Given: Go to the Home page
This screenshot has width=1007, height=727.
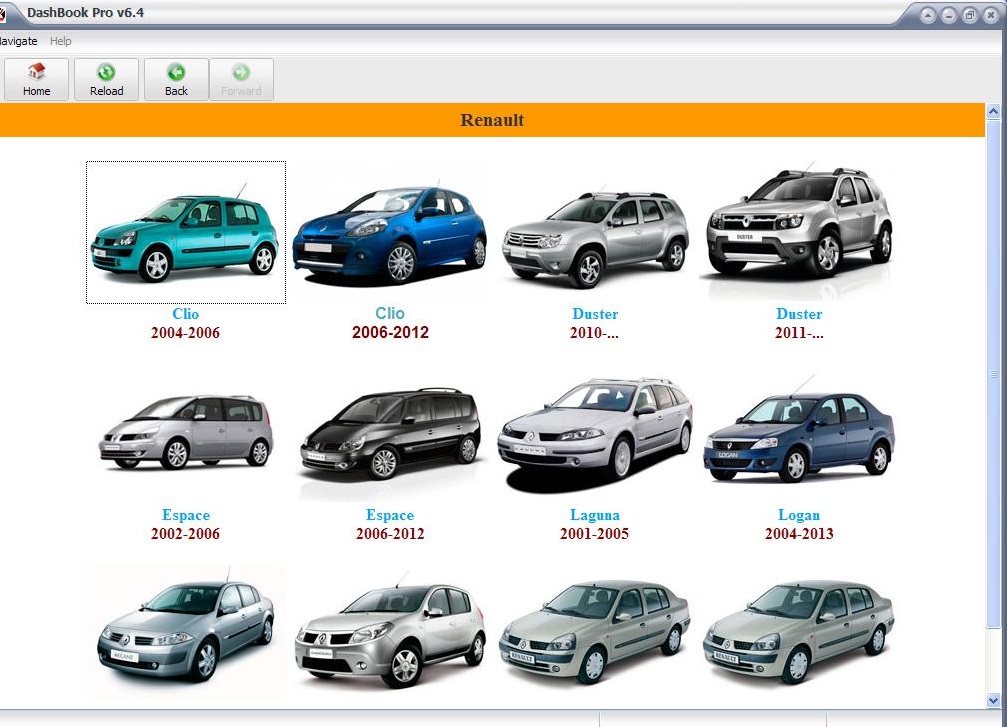Looking at the screenshot, I should coord(36,80).
